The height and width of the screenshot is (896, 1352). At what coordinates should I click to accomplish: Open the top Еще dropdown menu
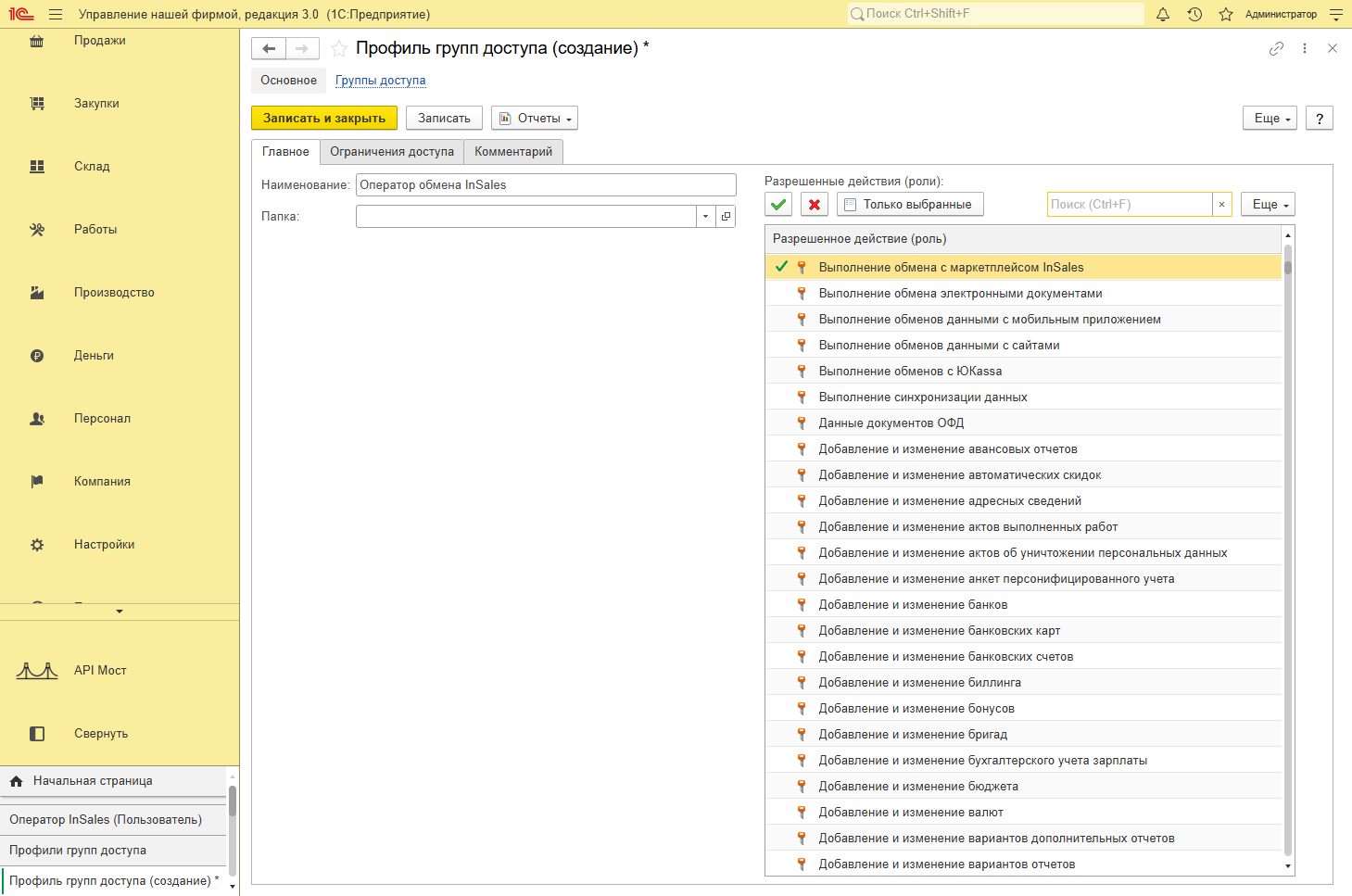(x=1270, y=119)
